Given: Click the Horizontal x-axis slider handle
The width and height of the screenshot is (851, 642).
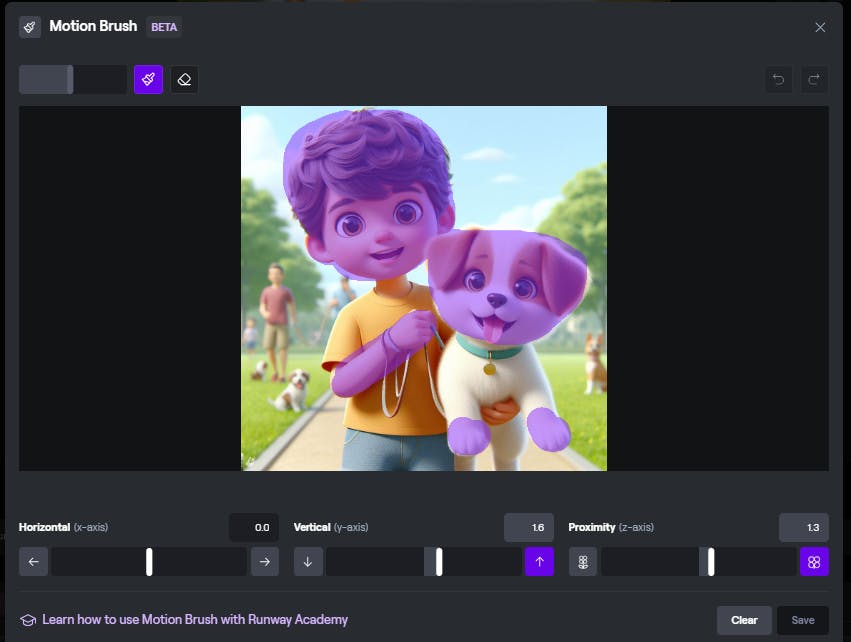Looking at the screenshot, I should (149, 562).
